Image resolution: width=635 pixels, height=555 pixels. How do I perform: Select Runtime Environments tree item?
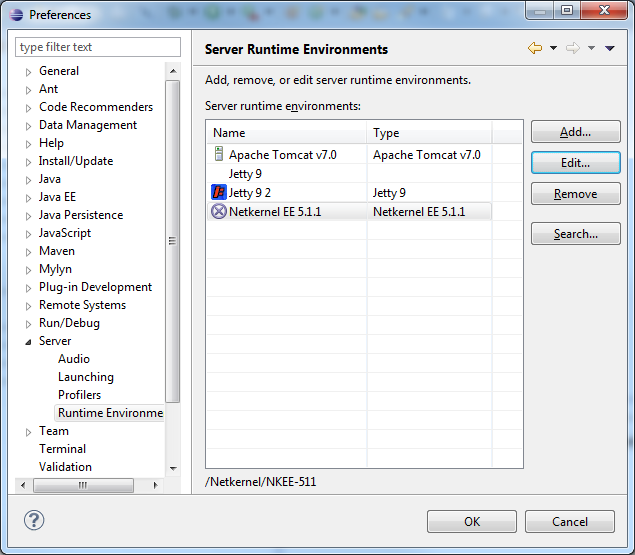click(110, 412)
